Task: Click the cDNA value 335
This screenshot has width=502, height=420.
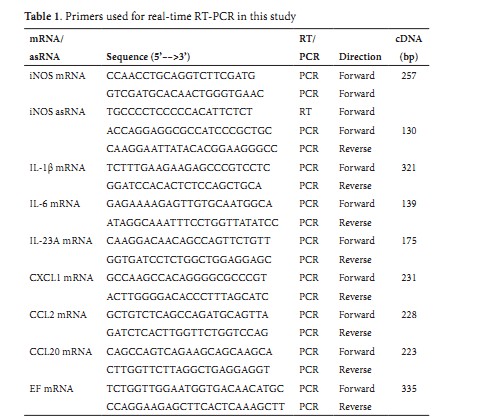Action: click(x=409, y=389)
